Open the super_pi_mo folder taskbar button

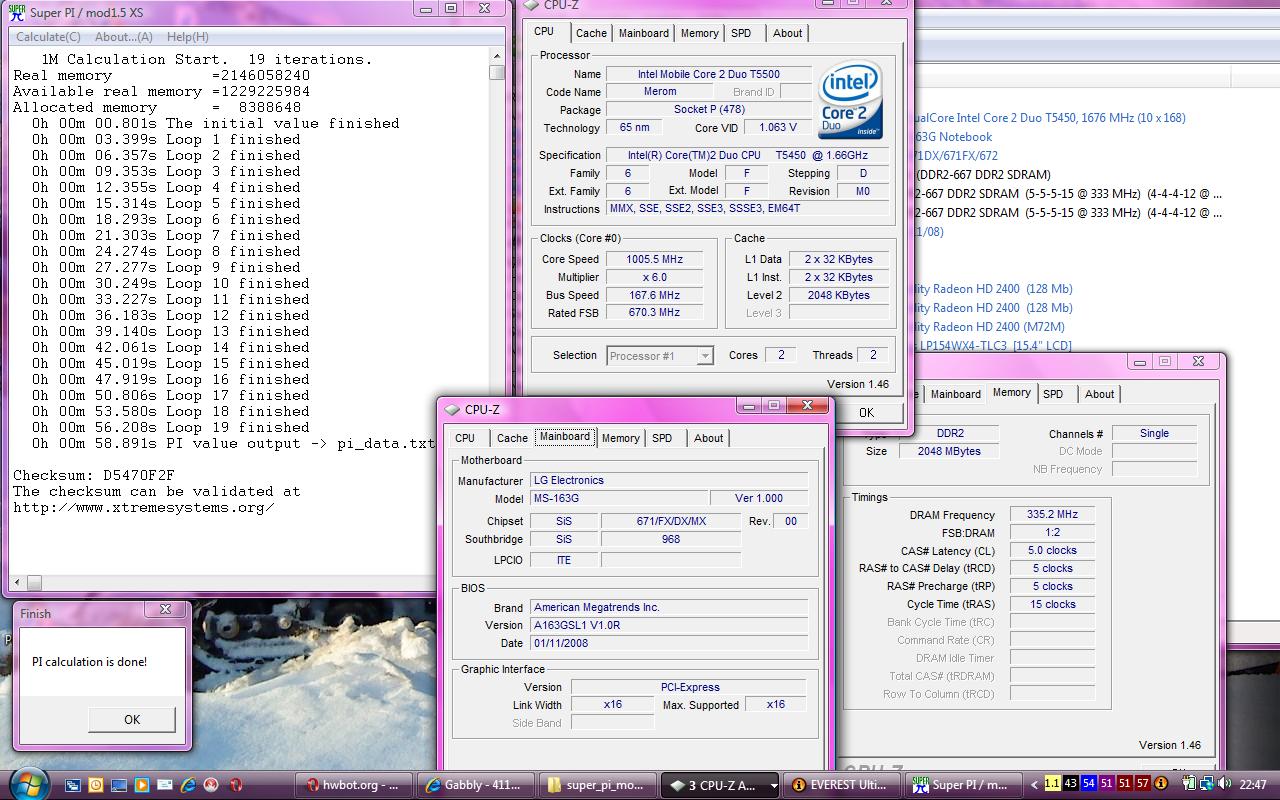click(x=597, y=785)
